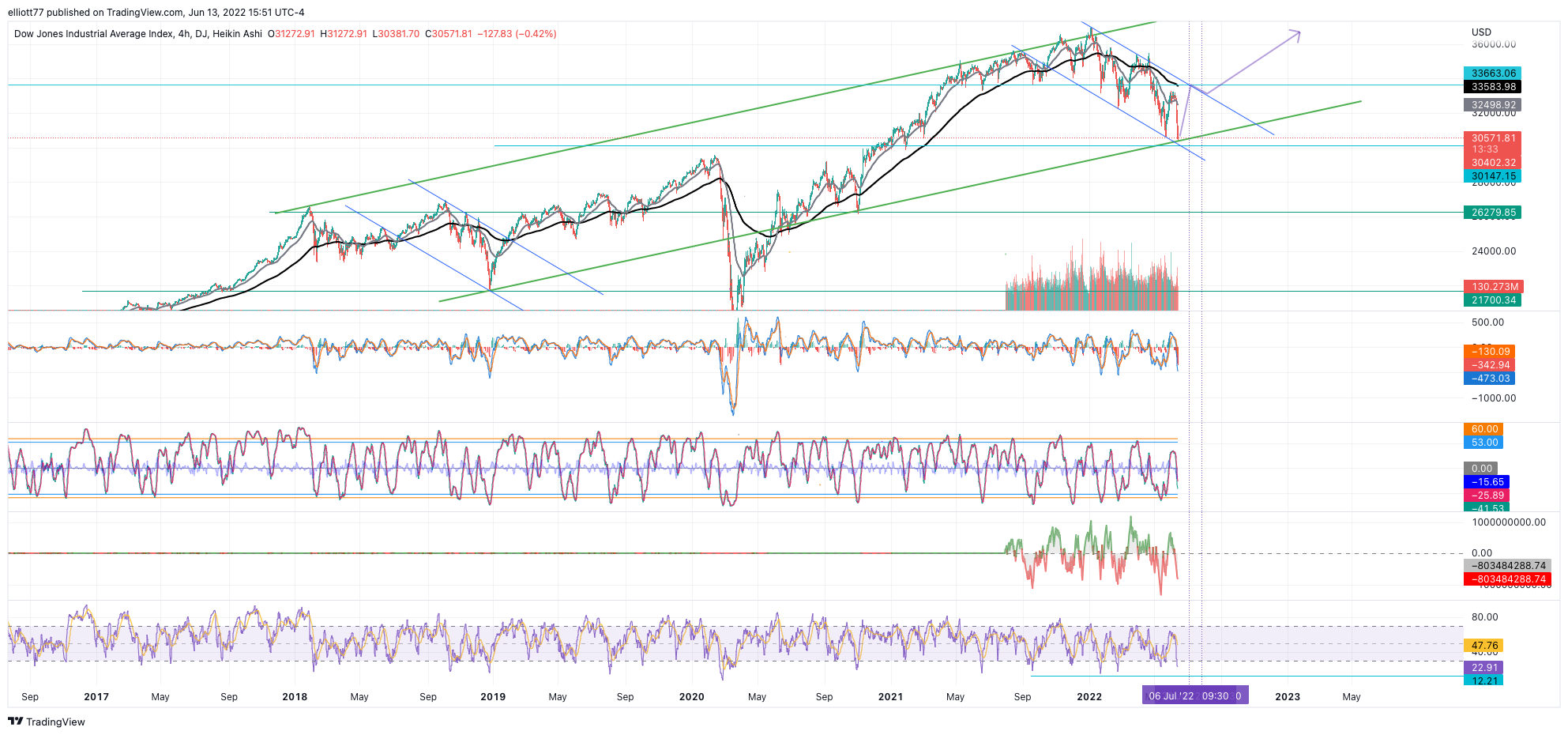Click the green 21700.34 price label
Image resolution: width=1568 pixels, height=735 pixels.
point(1492,300)
